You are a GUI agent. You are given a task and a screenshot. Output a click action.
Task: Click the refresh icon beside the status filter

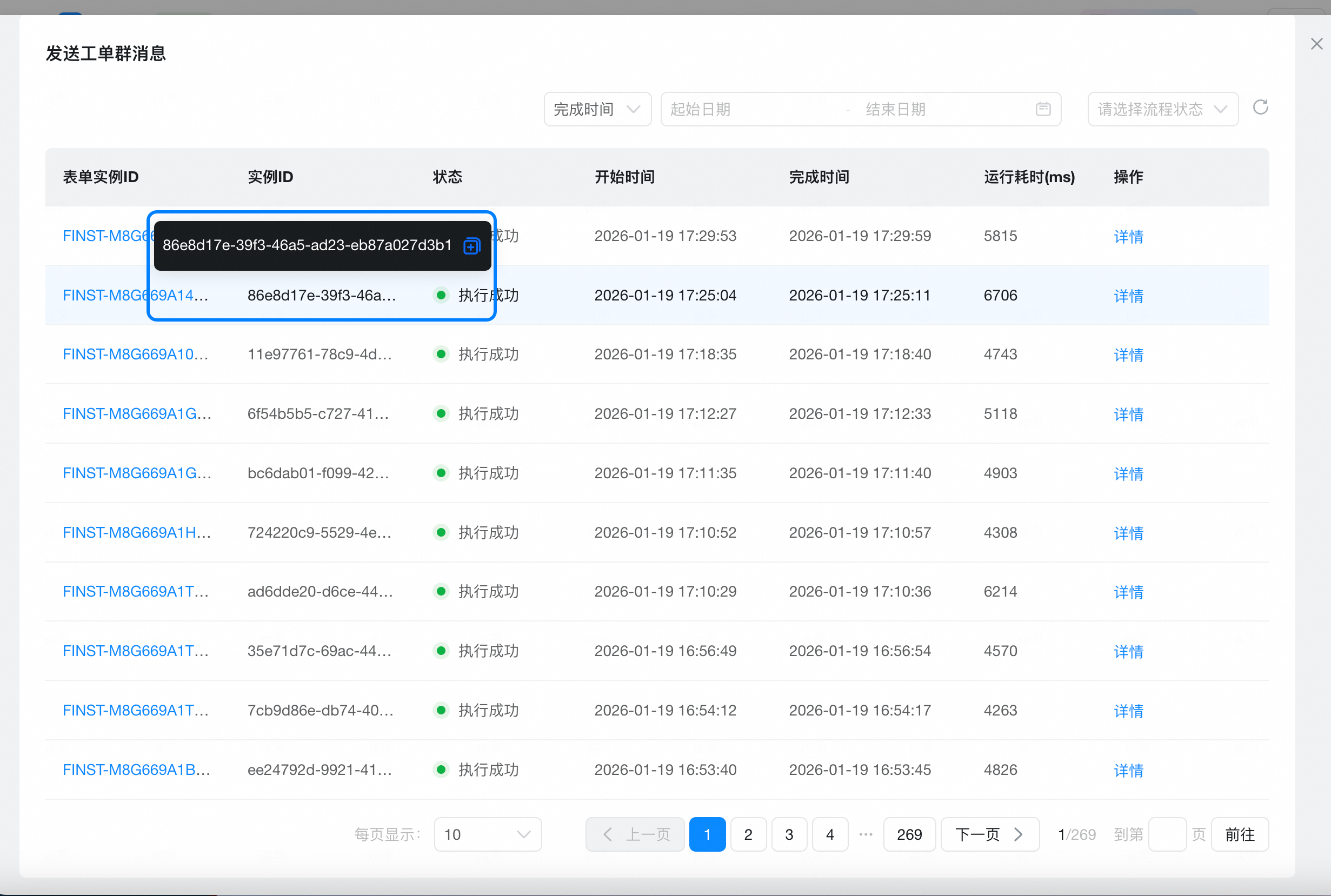pos(1260,108)
